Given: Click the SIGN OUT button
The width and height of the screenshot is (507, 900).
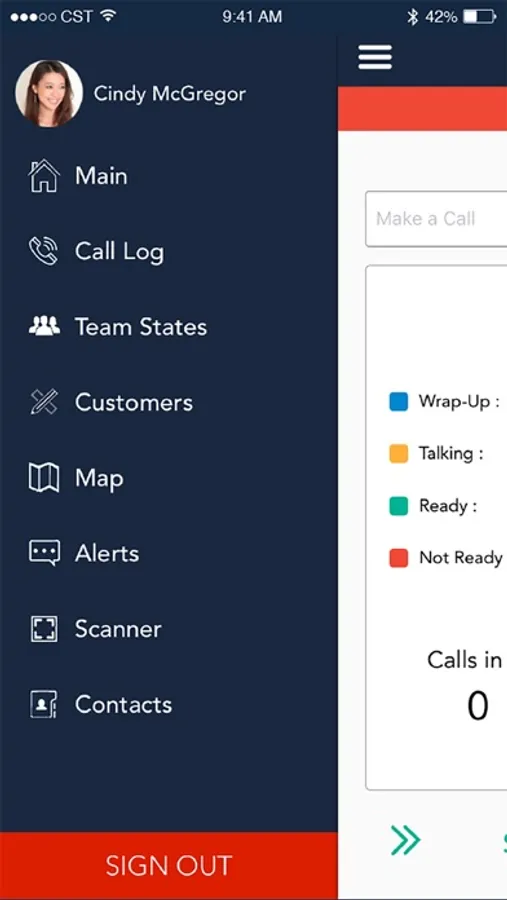Looking at the screenshot, I should [x=169, y=866].
